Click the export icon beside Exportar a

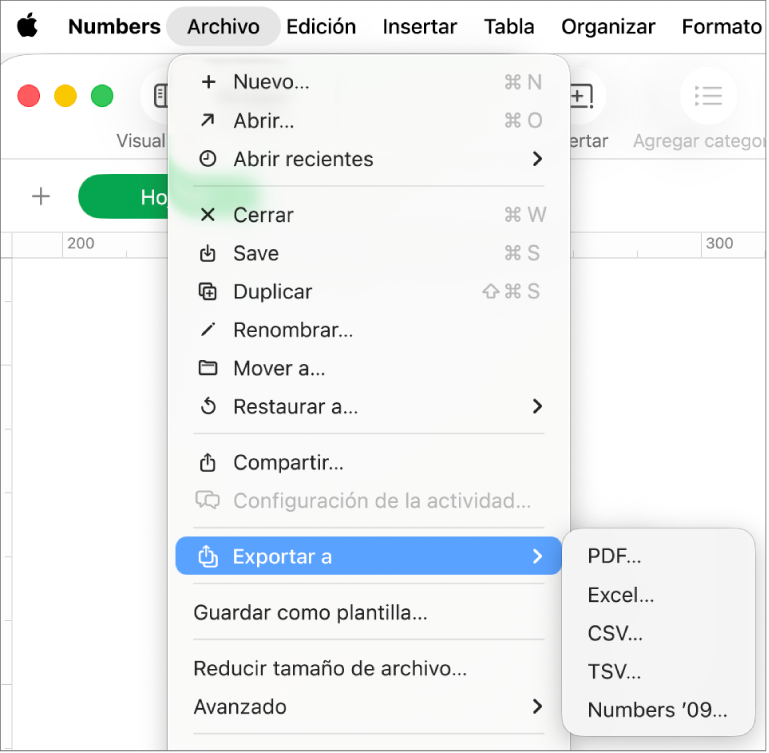pyautogui.click(x=208, y=556)
